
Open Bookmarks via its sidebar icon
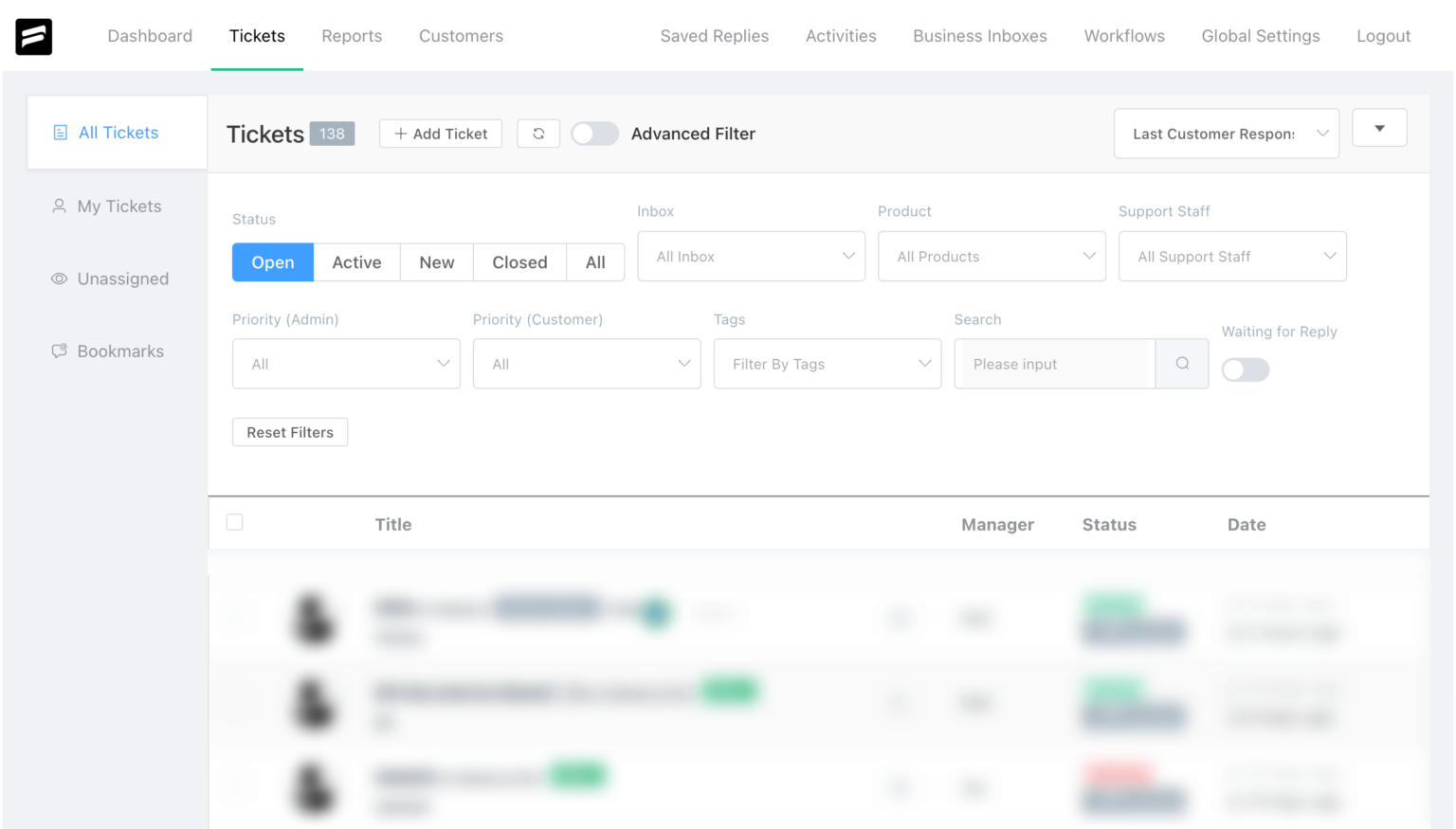(59, 351)
